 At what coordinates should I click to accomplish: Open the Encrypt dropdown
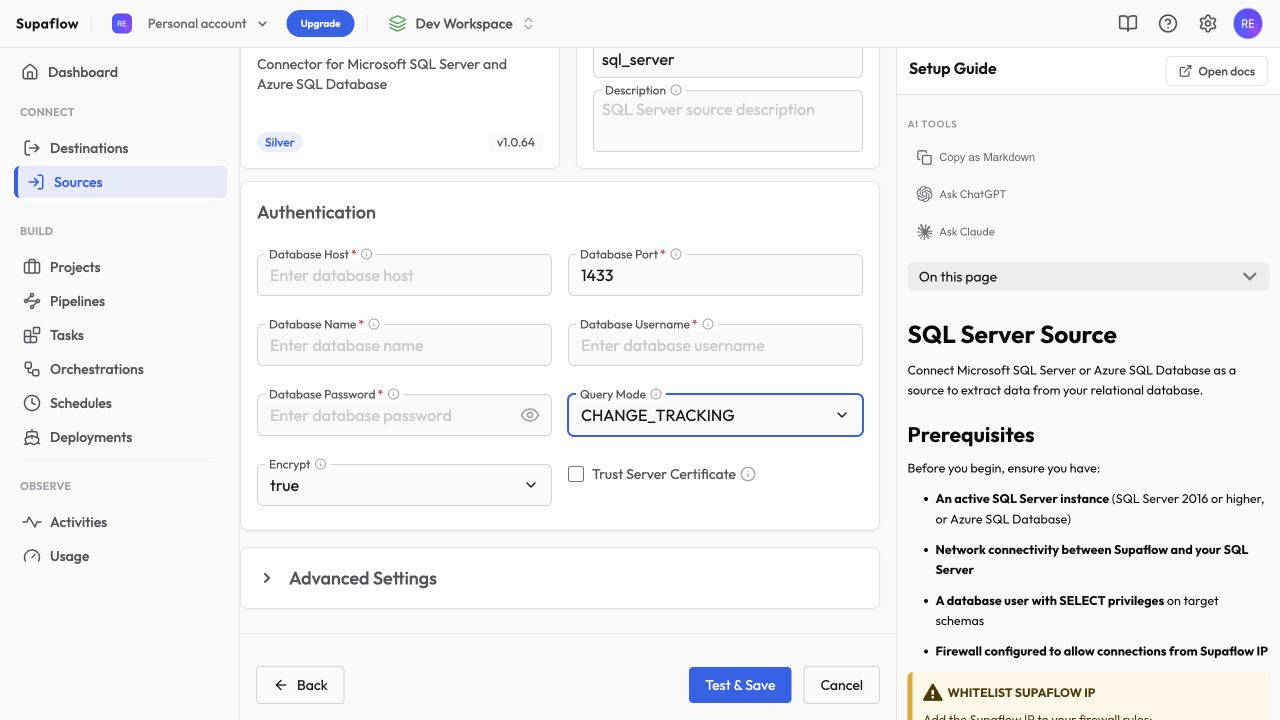point(404,485)
